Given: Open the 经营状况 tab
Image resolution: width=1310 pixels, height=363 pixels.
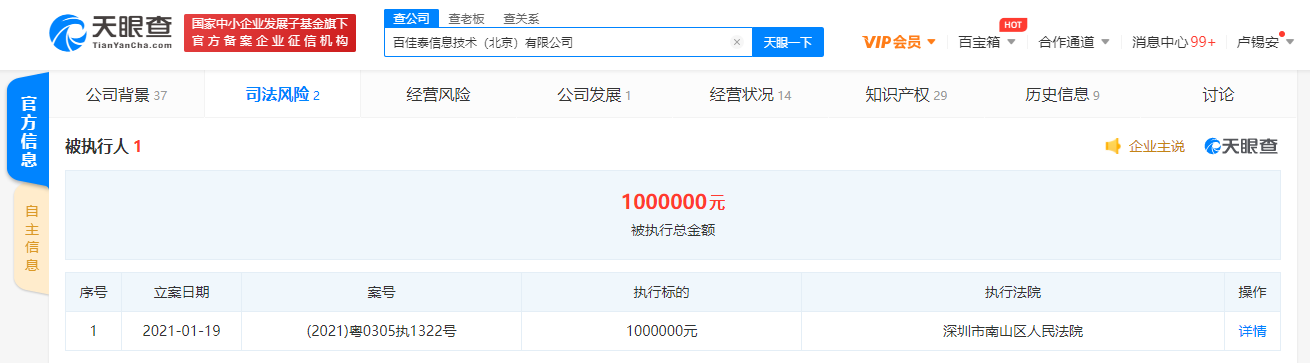Looking at the screenshot, I should pos(750,95).
